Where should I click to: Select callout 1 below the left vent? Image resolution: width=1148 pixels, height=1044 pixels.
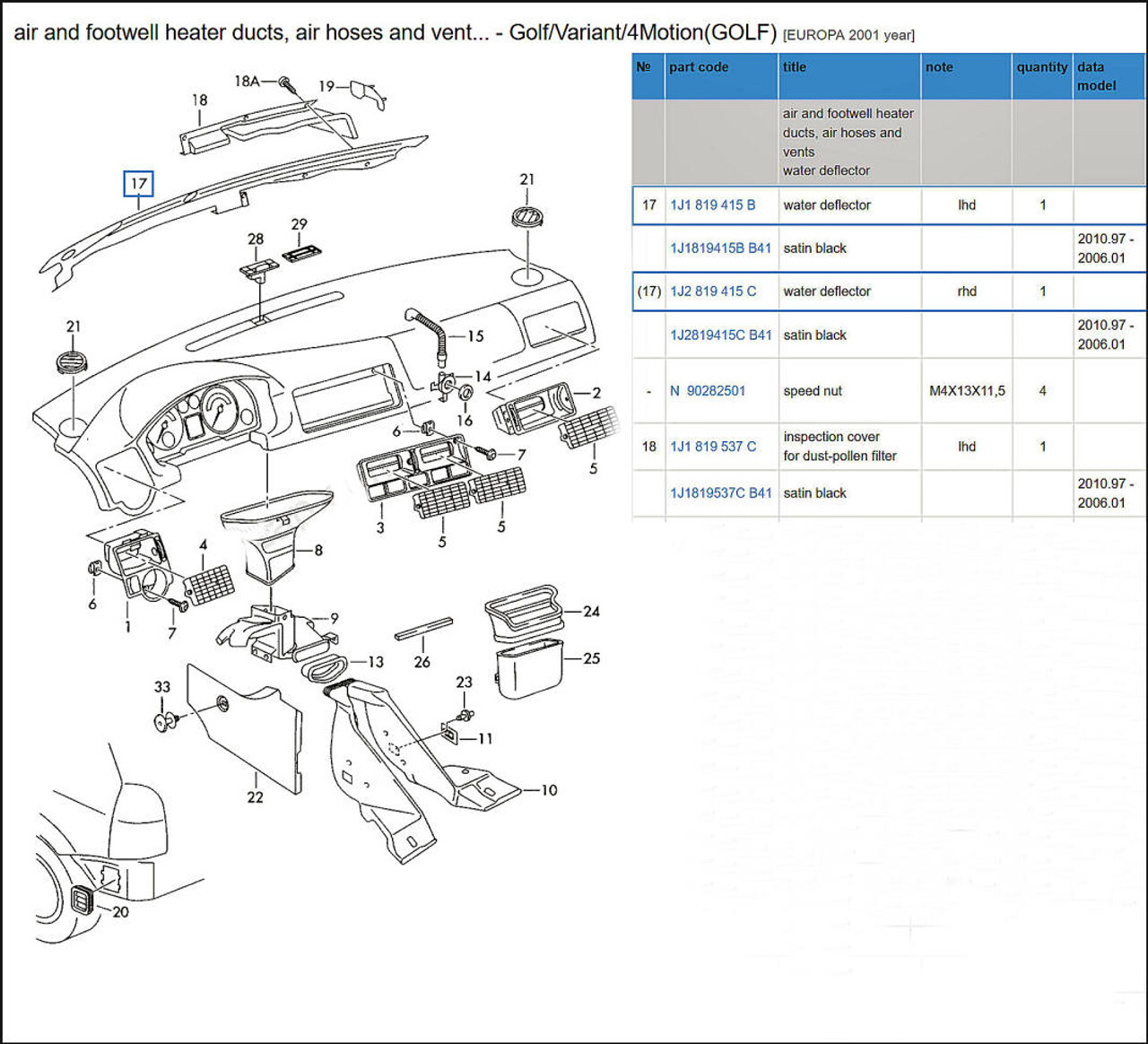pyautogui.click(x=127, y=626)
